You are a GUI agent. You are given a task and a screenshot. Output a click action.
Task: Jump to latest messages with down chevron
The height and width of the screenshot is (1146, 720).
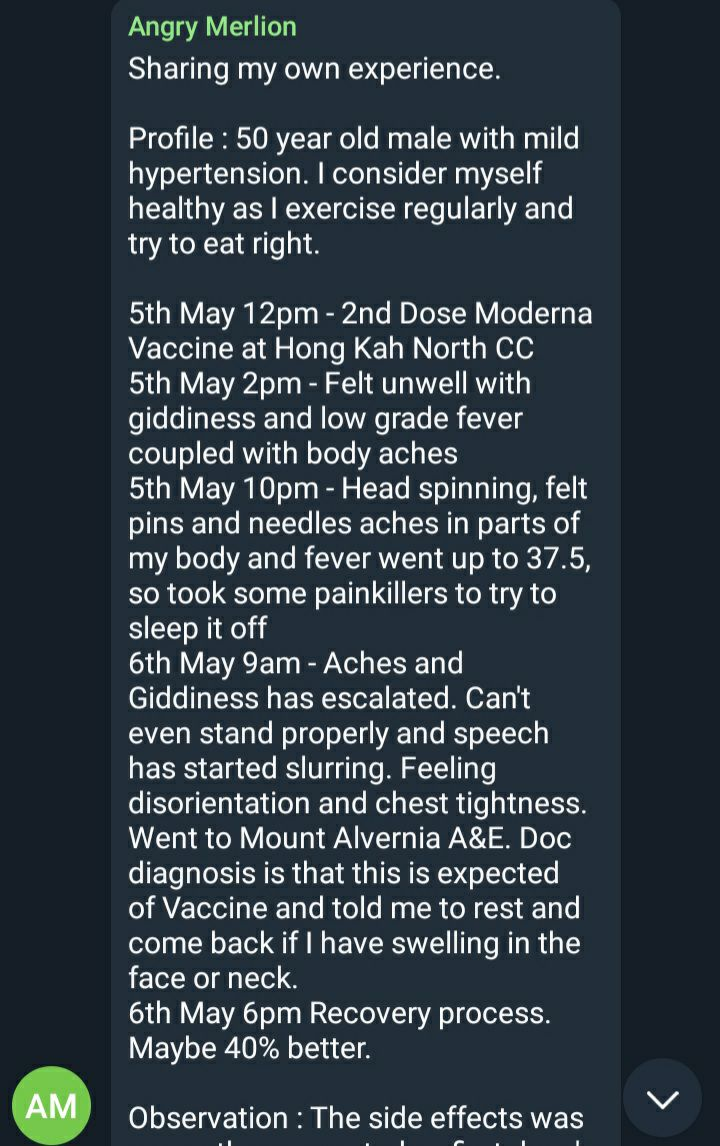coord(662,1098)
